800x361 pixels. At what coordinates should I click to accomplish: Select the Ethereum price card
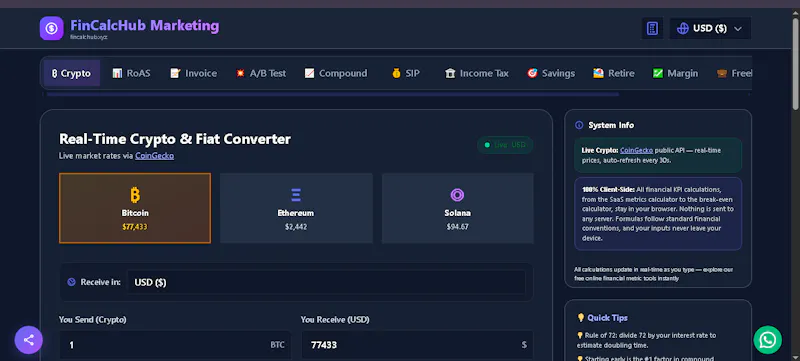[296, 208]
